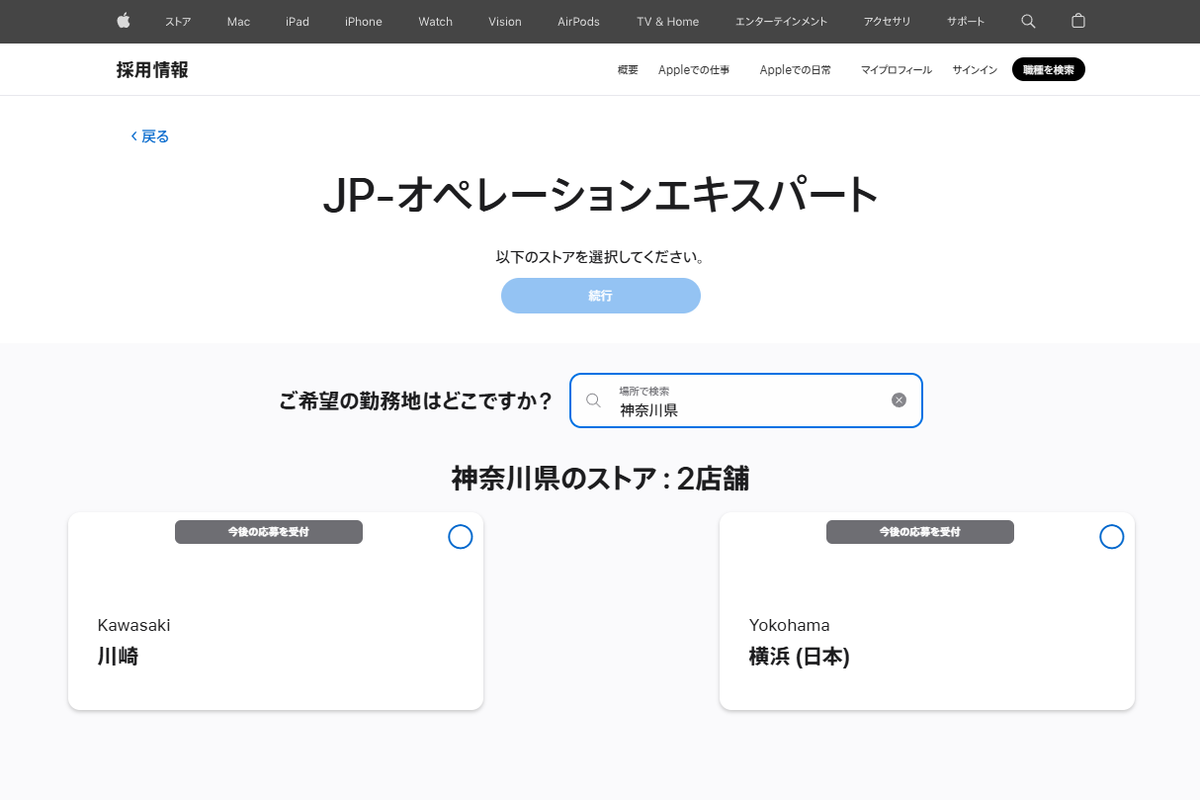
Task: Click the 今後の応募を受付 badge on Yokohama card
Action: [920, 532]
